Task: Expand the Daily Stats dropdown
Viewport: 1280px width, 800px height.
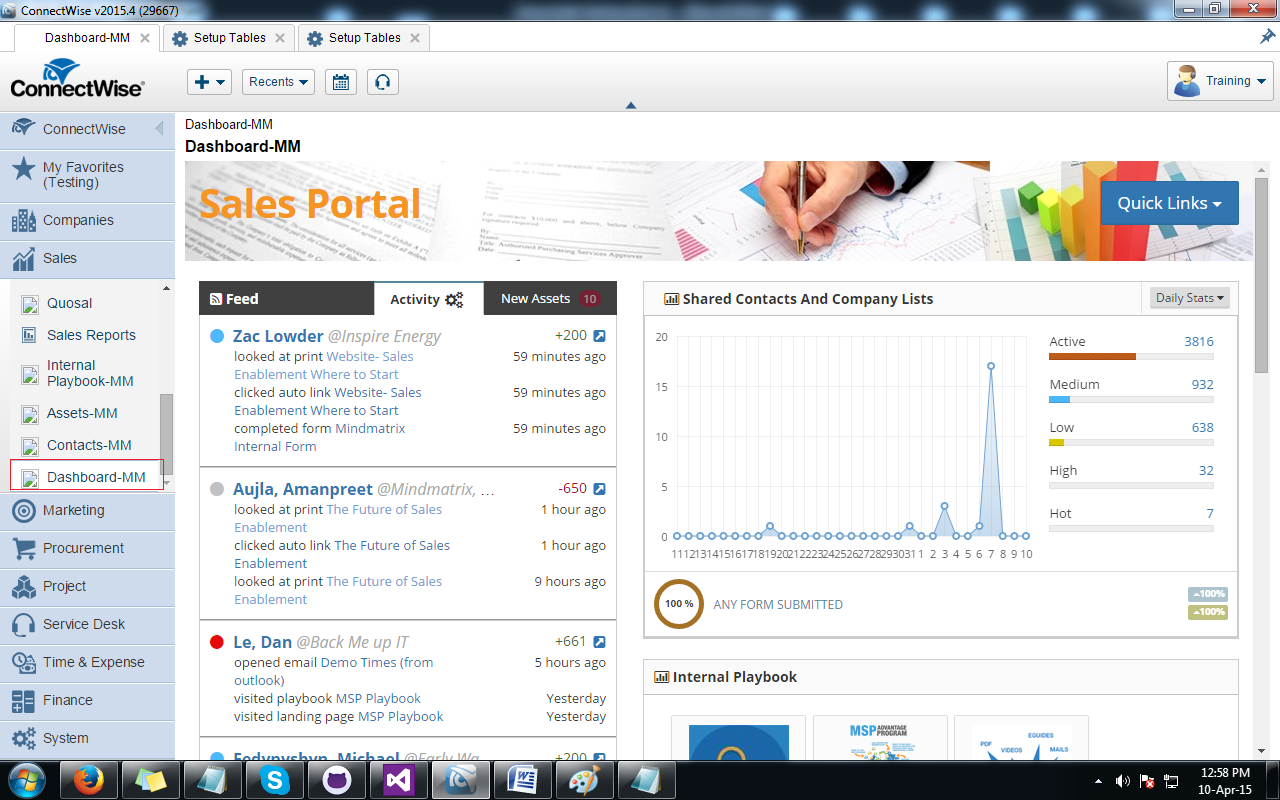Action: (1189, 298)
